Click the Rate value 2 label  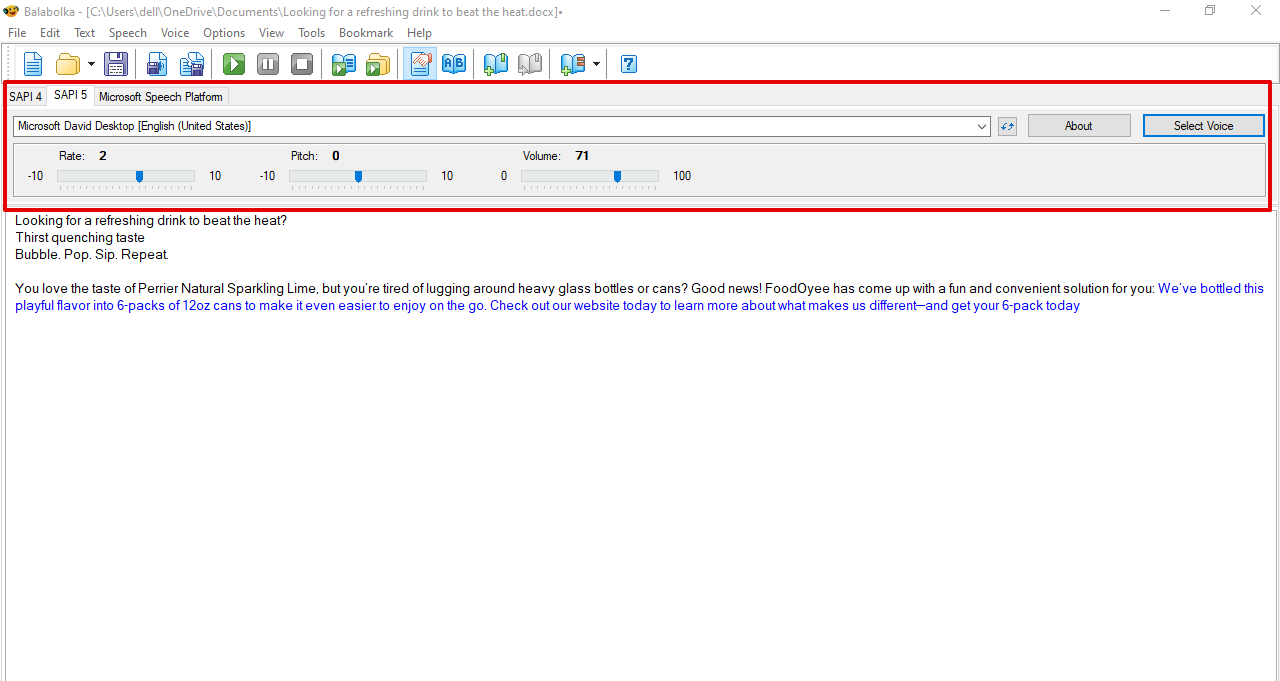click(x=103, y=156)
